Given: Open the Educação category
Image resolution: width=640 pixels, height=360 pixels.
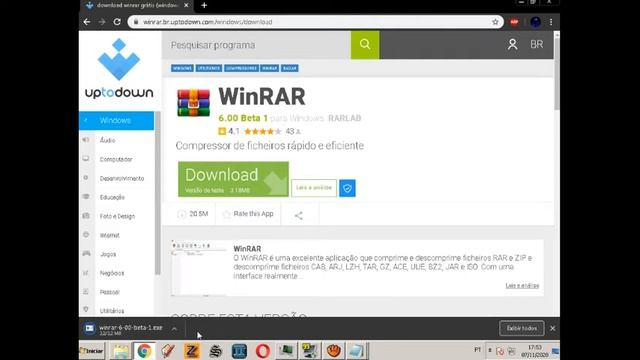Looking at the screenshot, I should pos(112,197).
